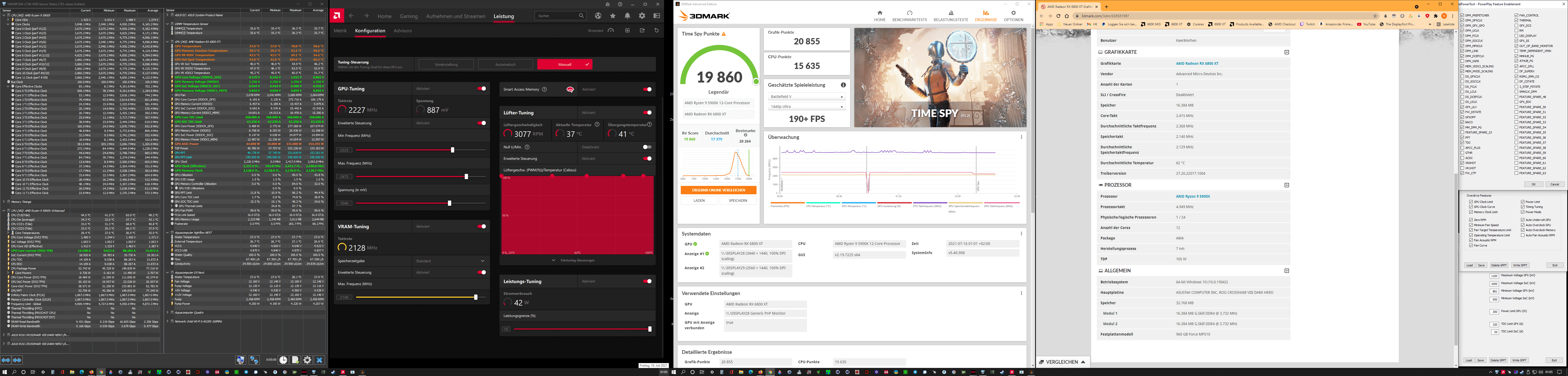Open the Gaming tab in Radeon Software
This screenshot has width=1568, height=376.
coord(408,16)
